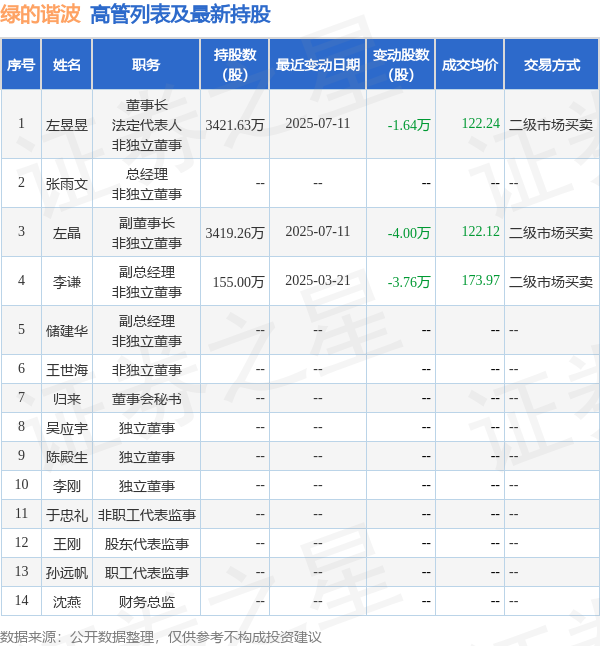Click the 序号 column header
Image resolution: width=600 pixels, height=646 pixels.
(x=21, y=65)
